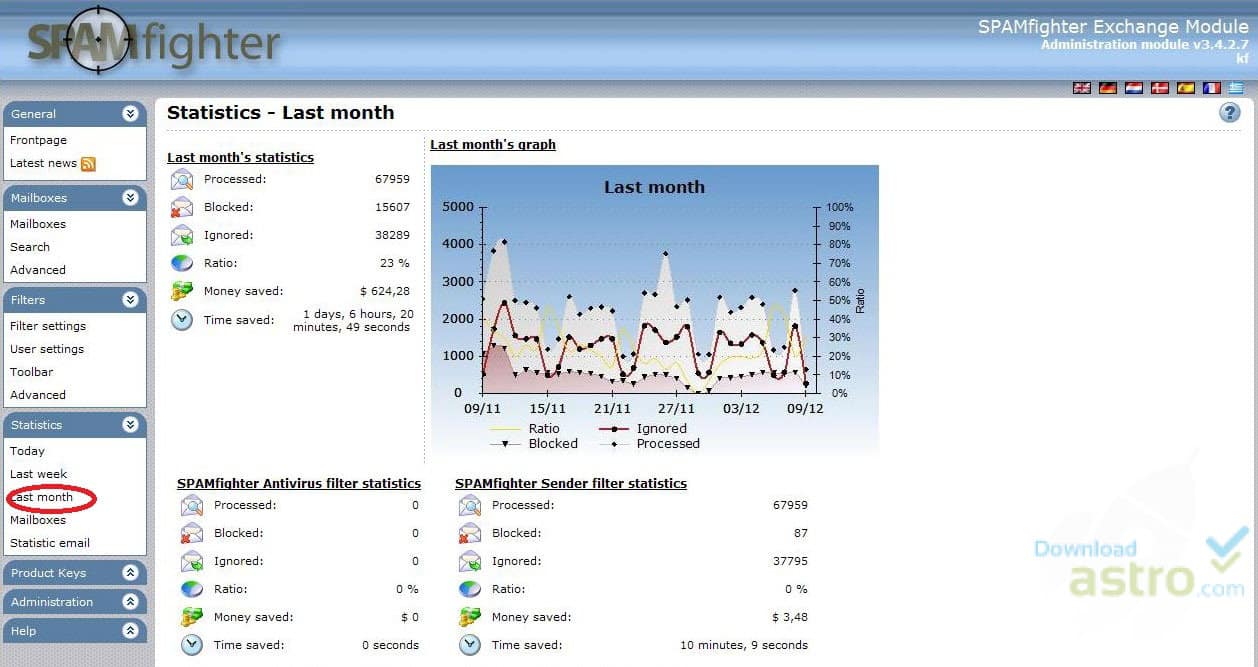Screen dimensions: 1258x667
Task: Open Advanced under Filters section
Action: (x=38, y=395)
